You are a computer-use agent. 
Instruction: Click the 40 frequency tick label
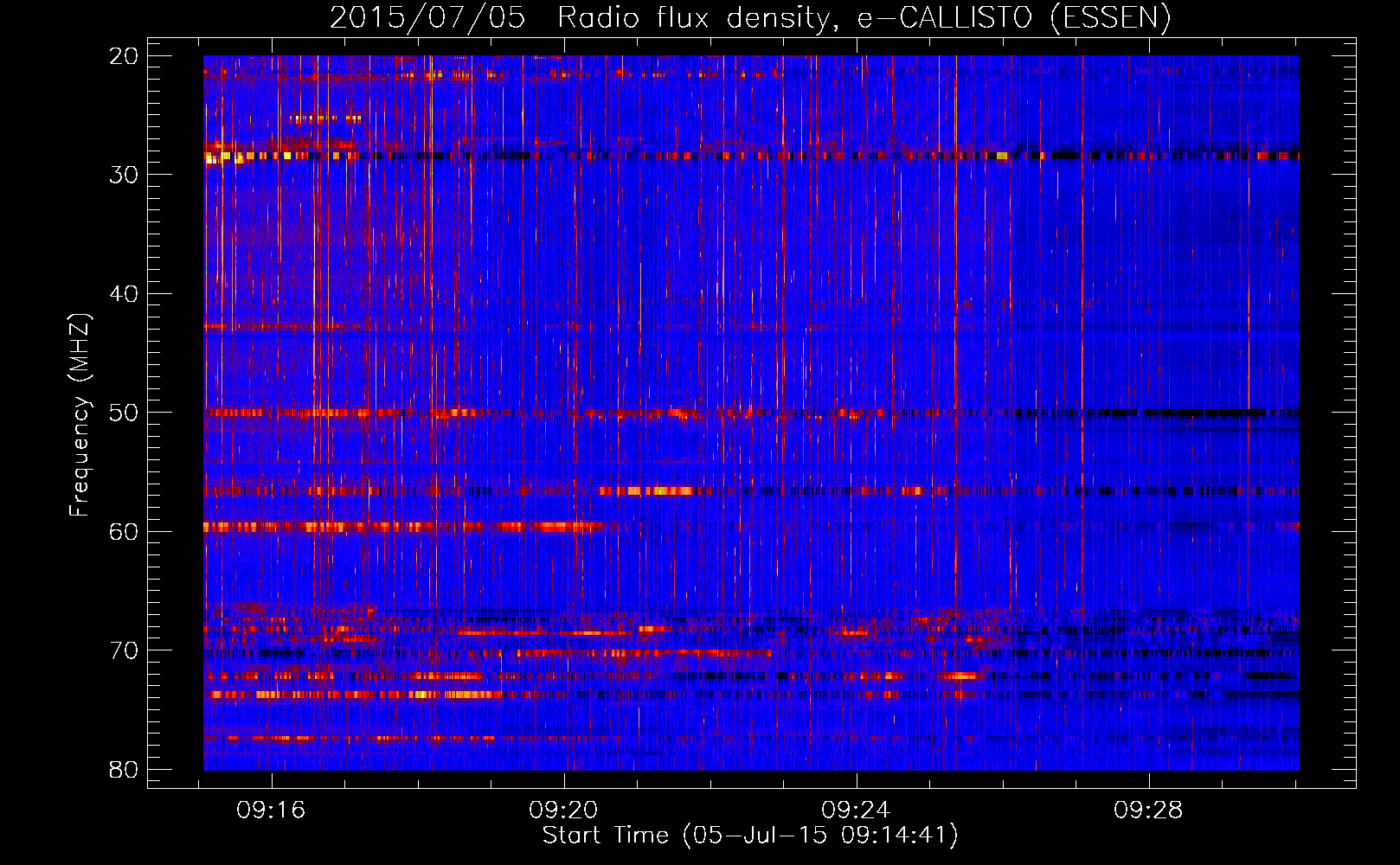pos(124,294)
